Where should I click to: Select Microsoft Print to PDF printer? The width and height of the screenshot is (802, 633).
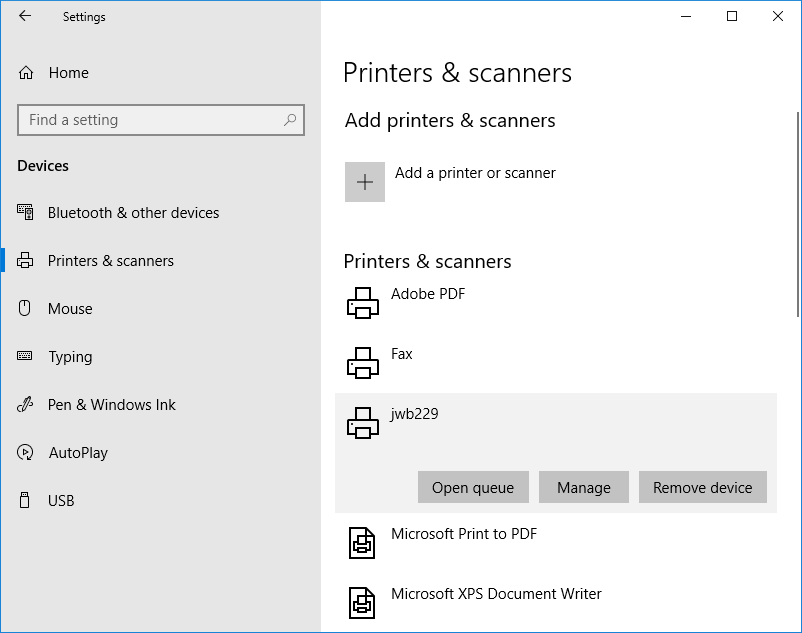point(464,534)
